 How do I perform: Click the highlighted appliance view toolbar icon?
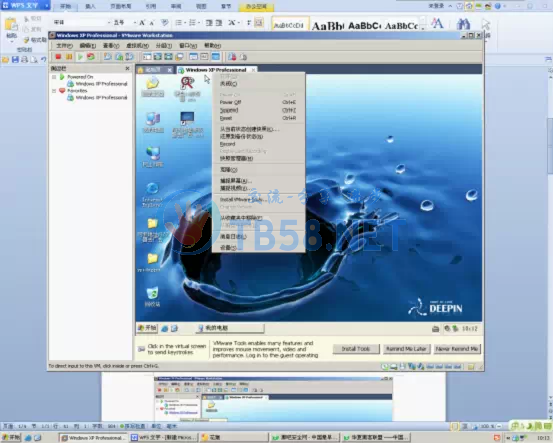[215, 56]
